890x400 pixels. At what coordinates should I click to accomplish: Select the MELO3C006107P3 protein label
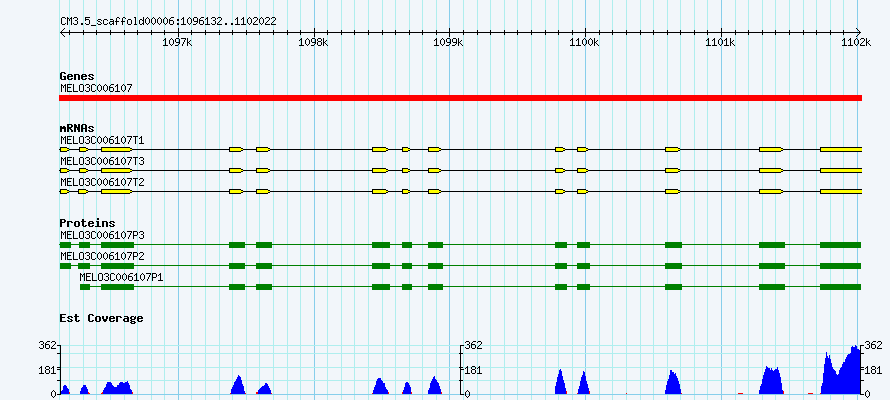coord(102,235)
